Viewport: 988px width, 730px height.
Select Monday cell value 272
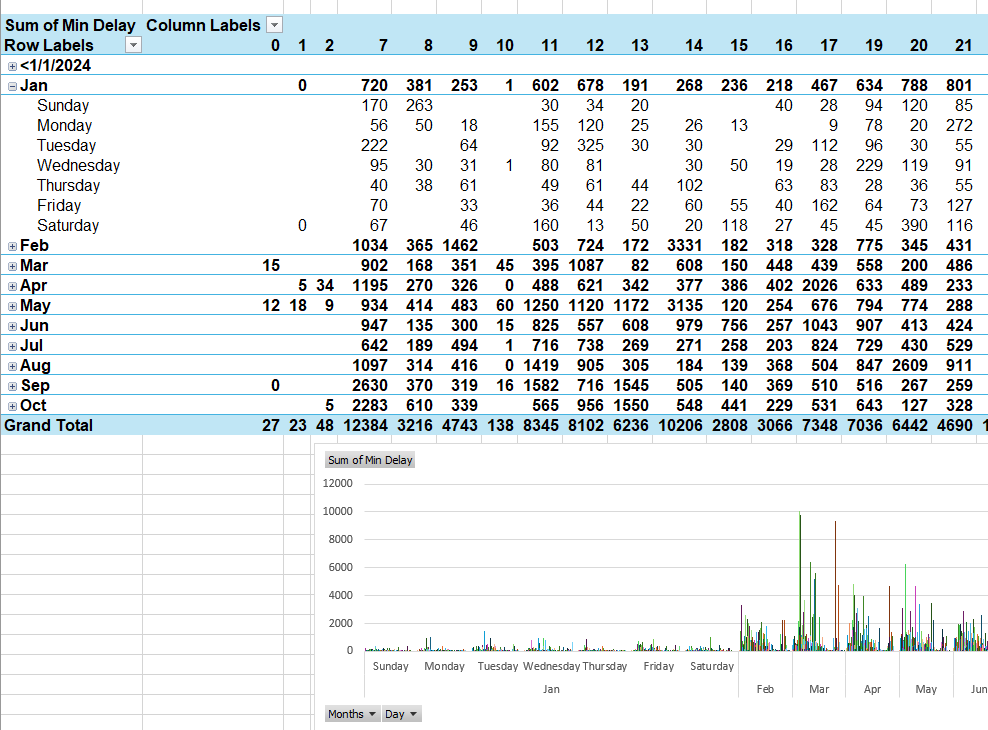959,125
